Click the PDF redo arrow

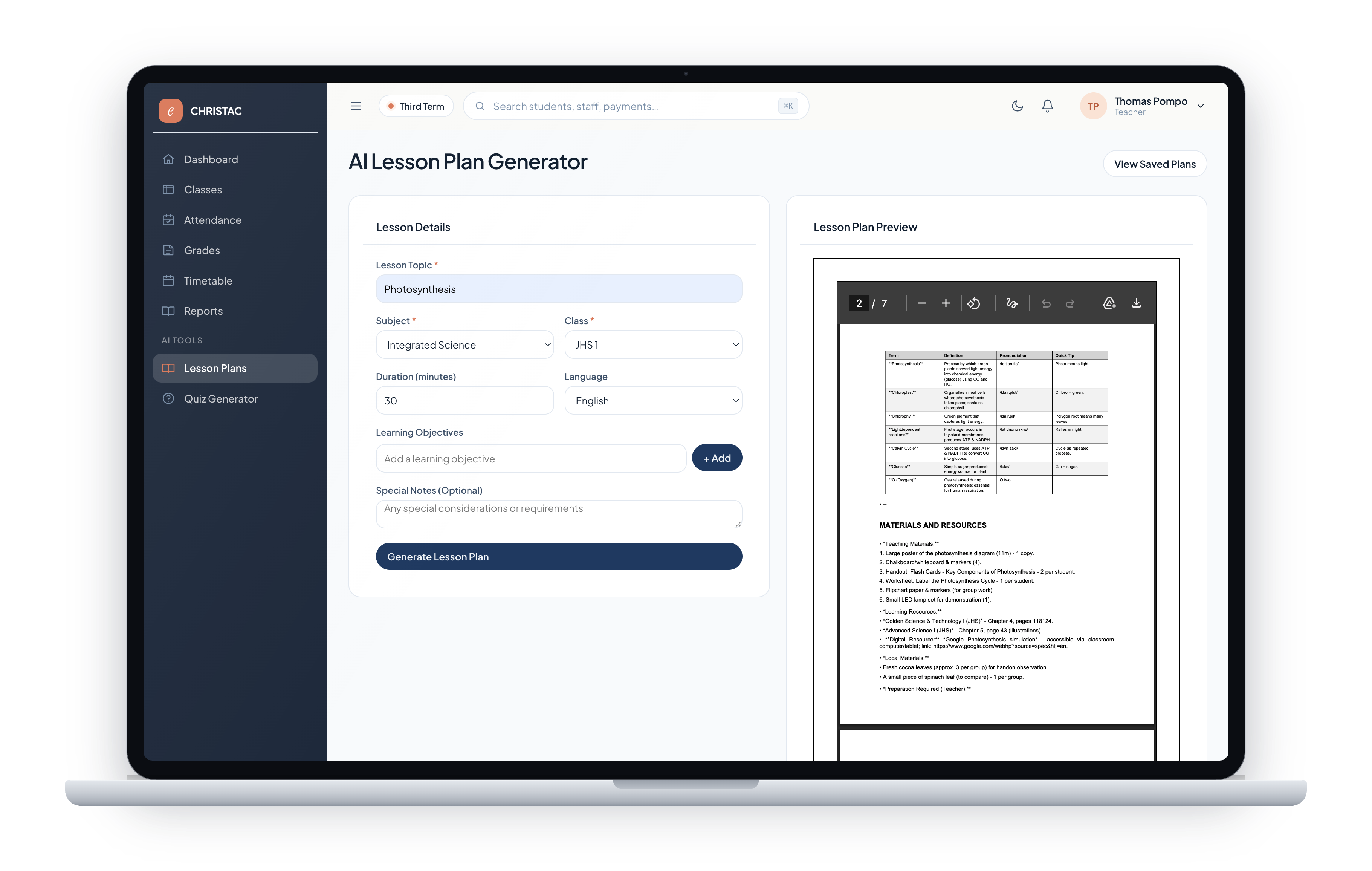click(1070, 304)
